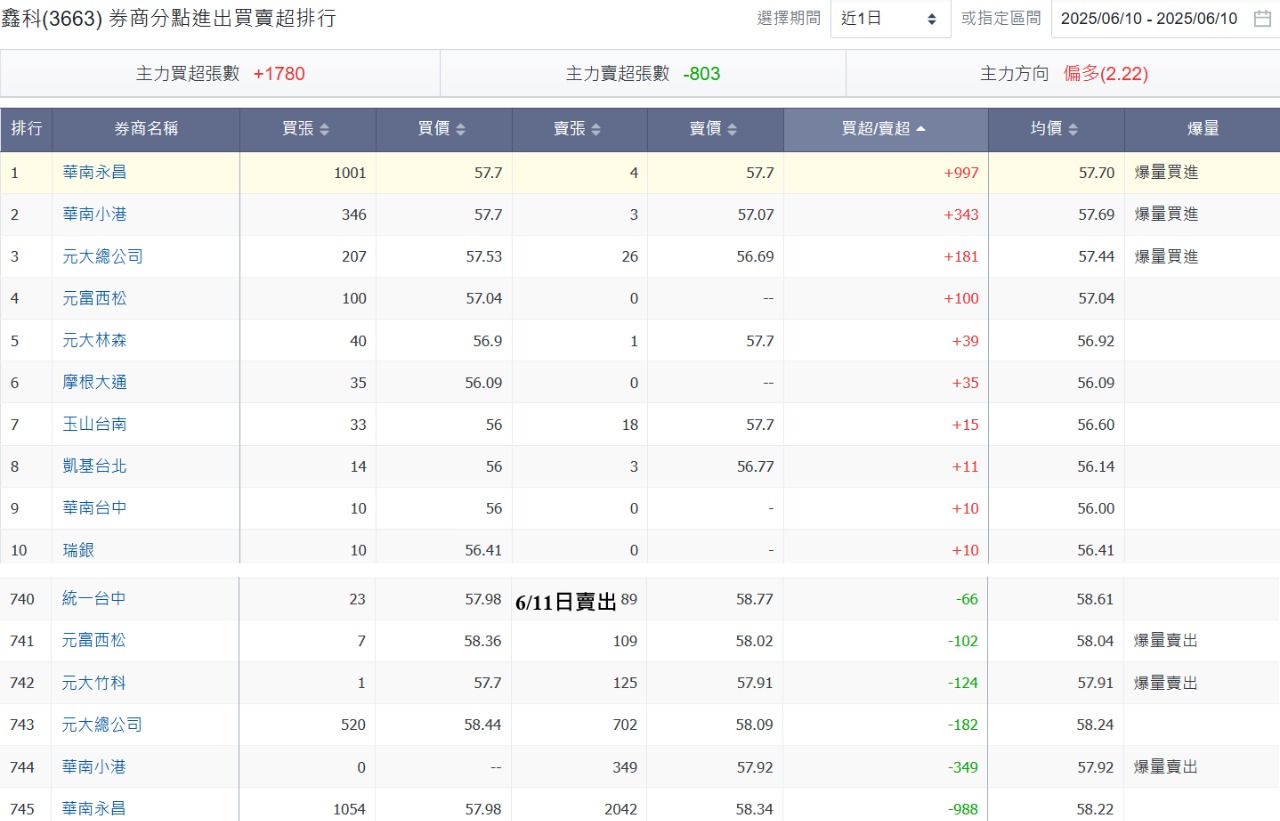Sort by 買張 column sort arrows
The width and height of the screenshot is (1280, 821).
pyautogui.click(x=324, y=129)
